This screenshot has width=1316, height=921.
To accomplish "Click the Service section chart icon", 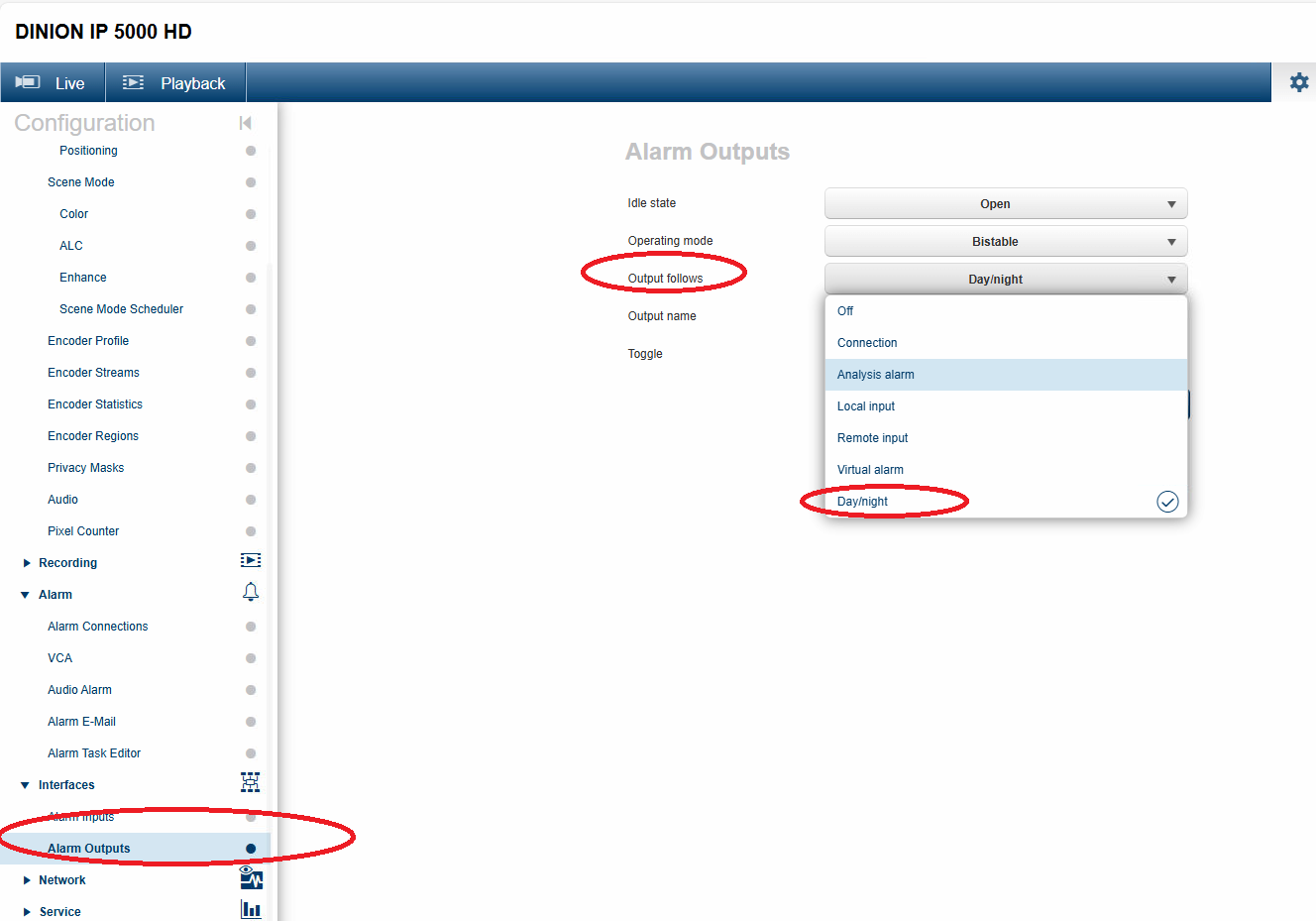I will click(251, 909).
